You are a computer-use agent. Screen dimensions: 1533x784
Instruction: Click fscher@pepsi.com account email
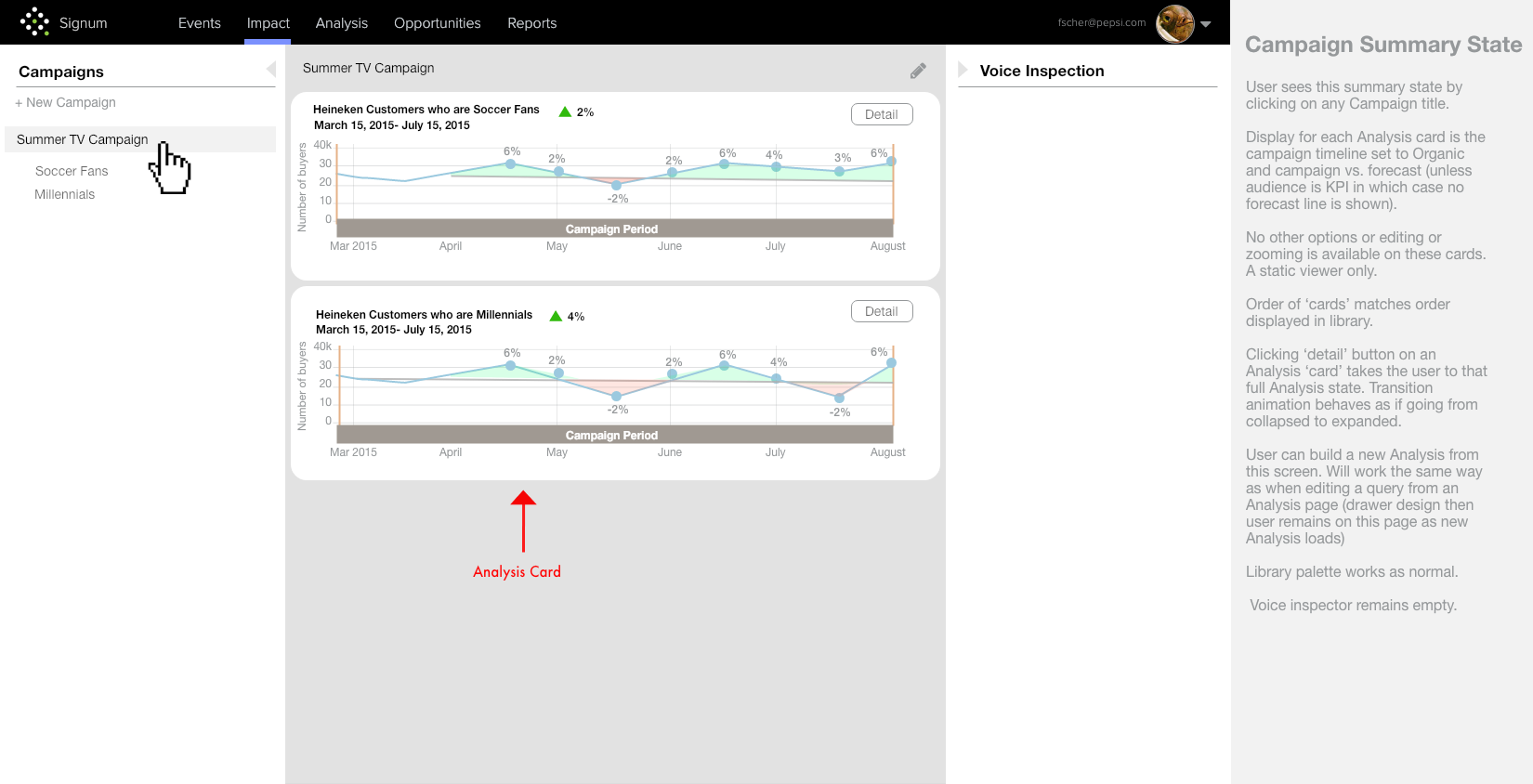[x=1102, y=22]
